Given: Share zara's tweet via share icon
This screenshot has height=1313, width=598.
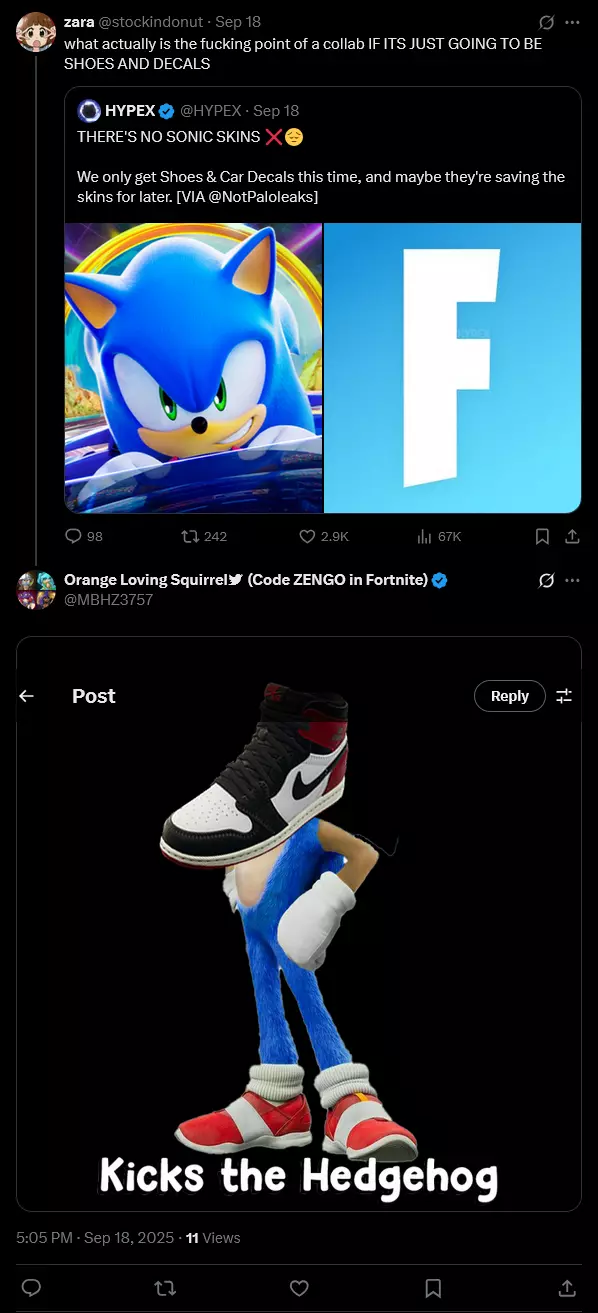Looking at the screenshot, I should pos(572,536).
